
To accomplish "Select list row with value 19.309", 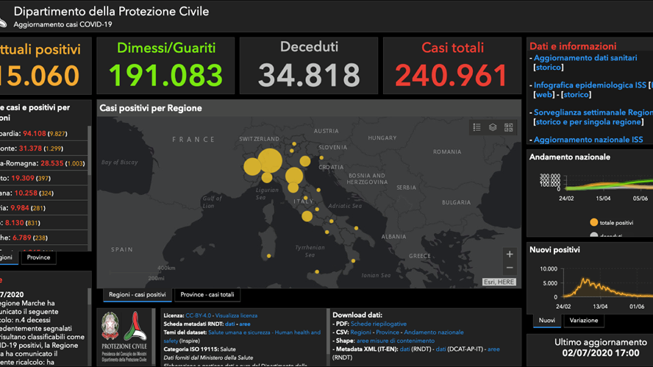I will 44,178.
